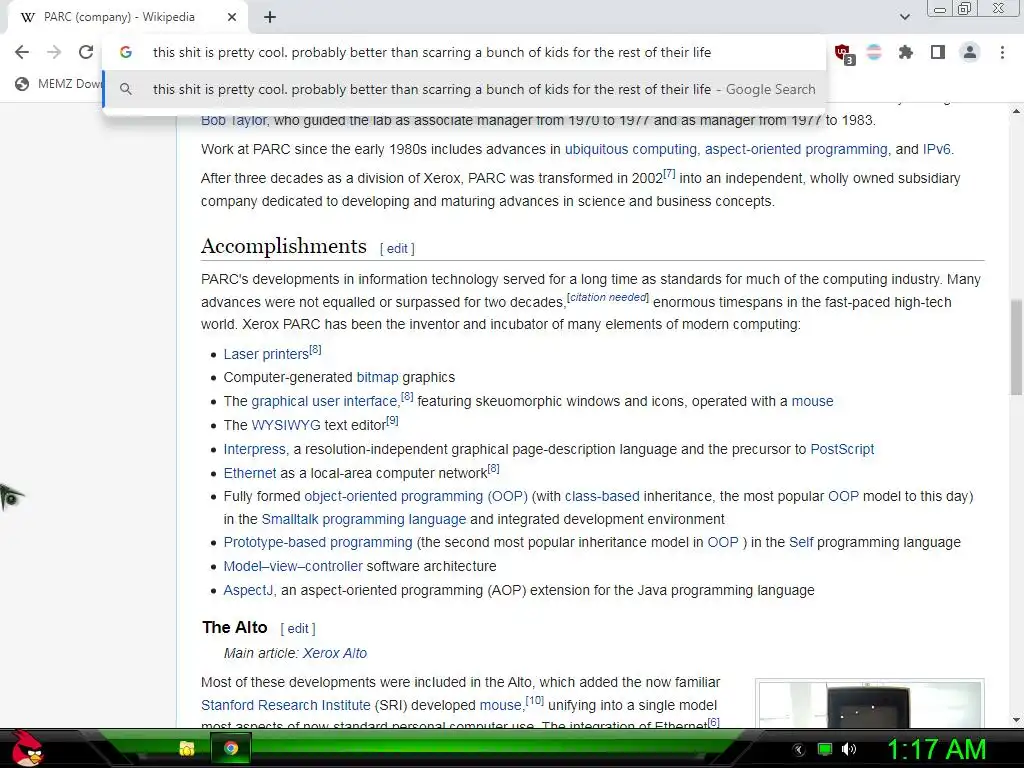
Task: Open the AspectJ link
Action: [248, 590]
